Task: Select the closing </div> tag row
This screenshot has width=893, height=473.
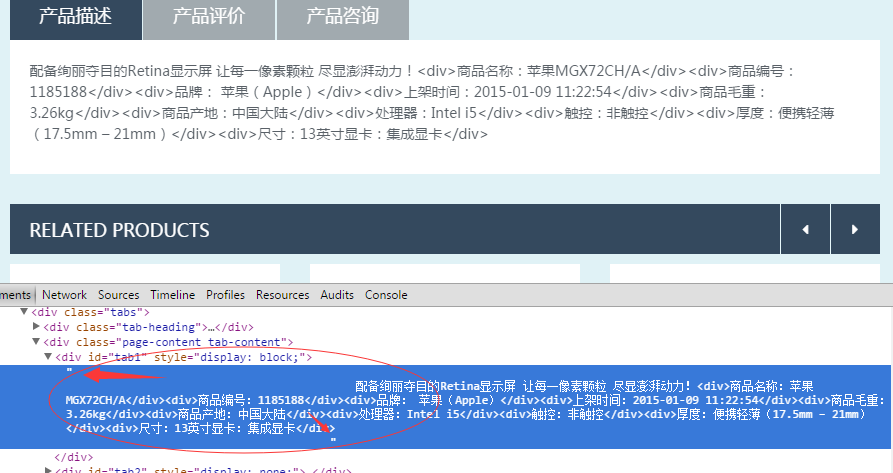Action: 73,457
